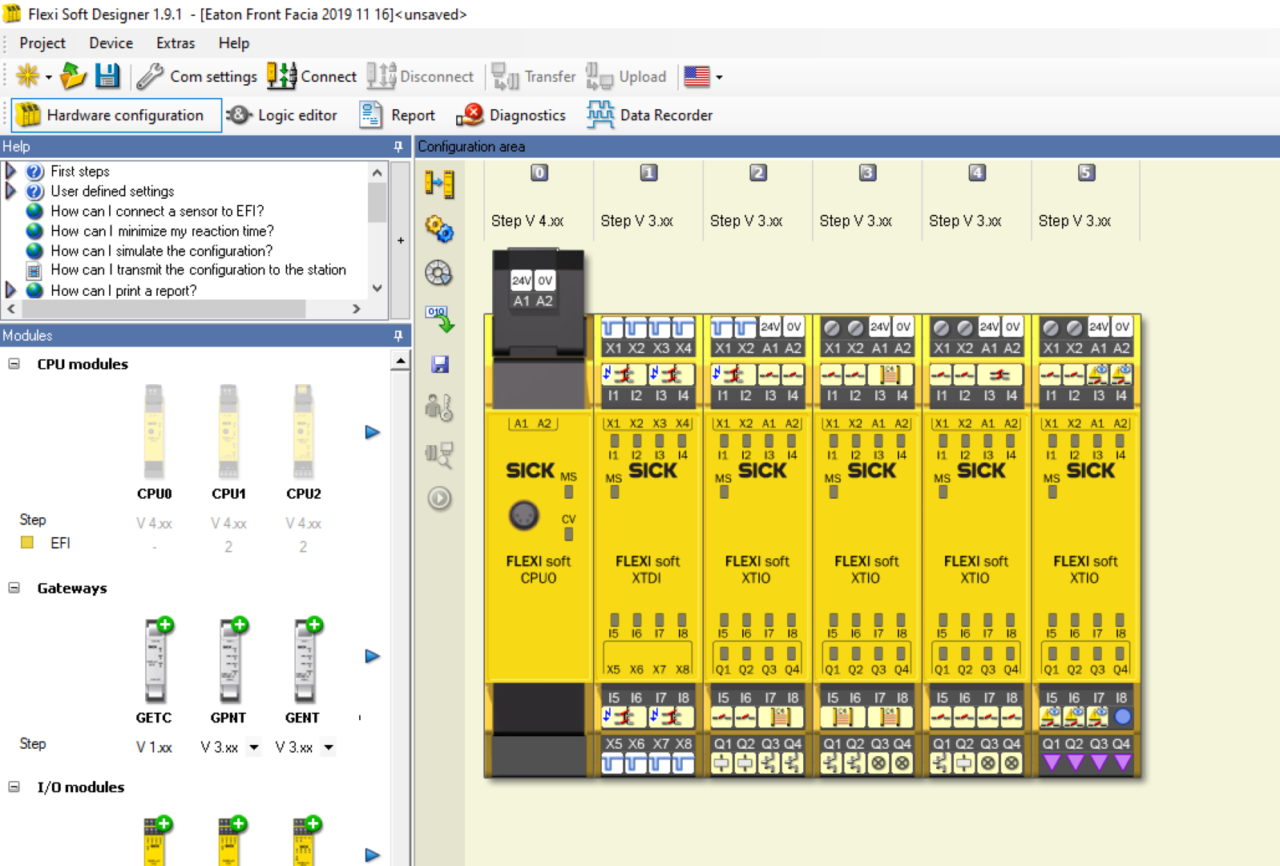Click the blue floppy save icon in top toolbar
Screen dimensions: 1280x866
click(x=108, y=76)
